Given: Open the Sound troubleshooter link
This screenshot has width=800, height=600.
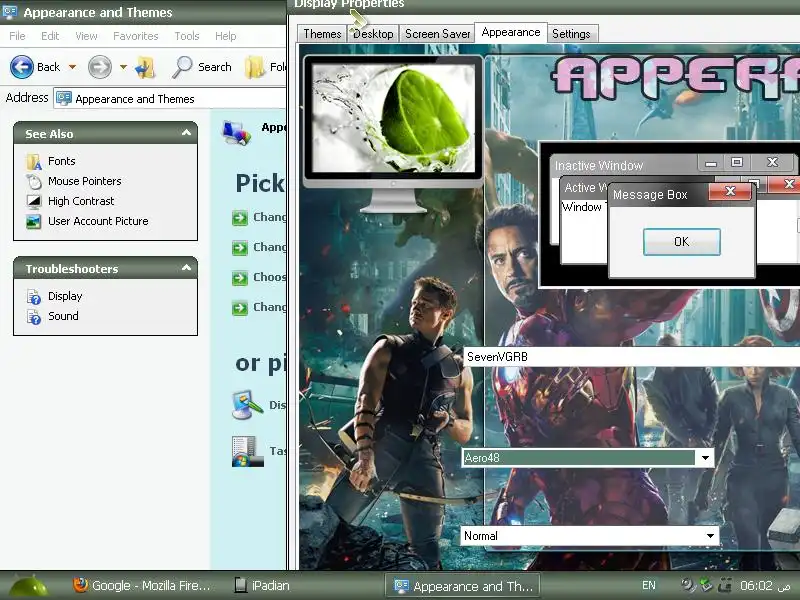Looking at the screenshot, I should (x=63, y=316).
